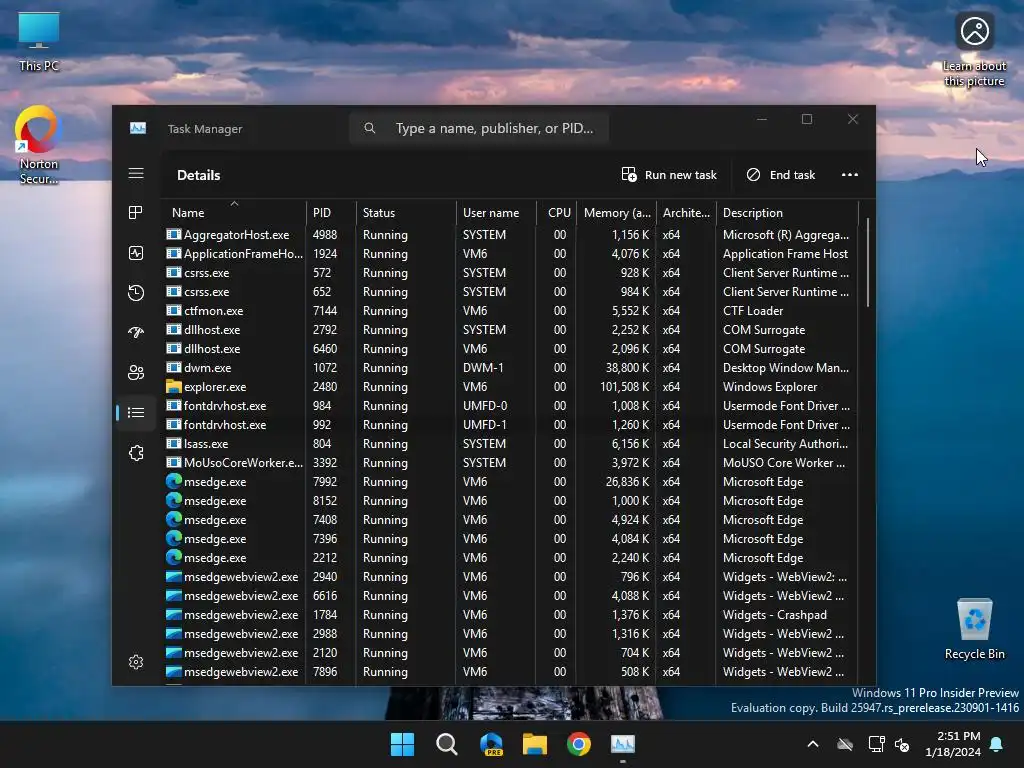
Task: Open the Task Manager hamburger navigation menu
Action: click(x=136, y=174)
